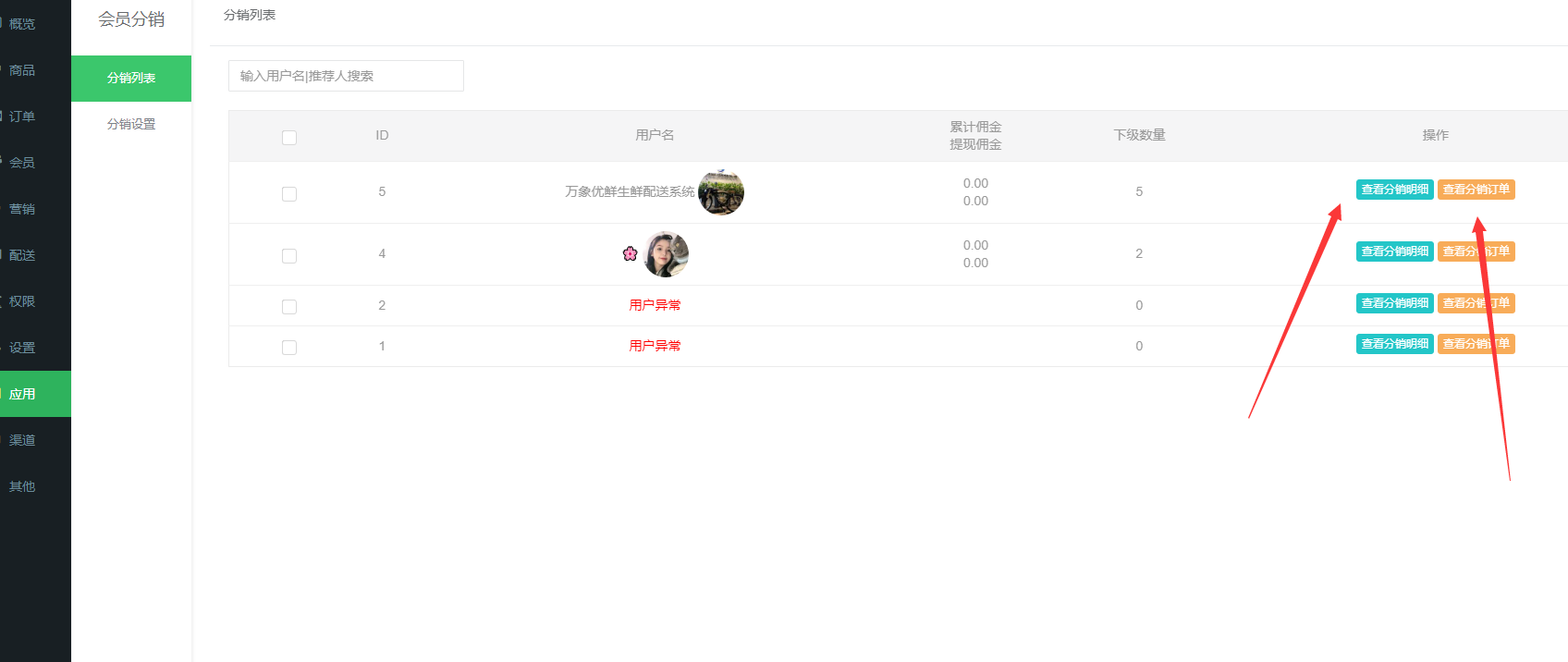
Task: Select the checkbox for row ID 1
Action: 289,348
